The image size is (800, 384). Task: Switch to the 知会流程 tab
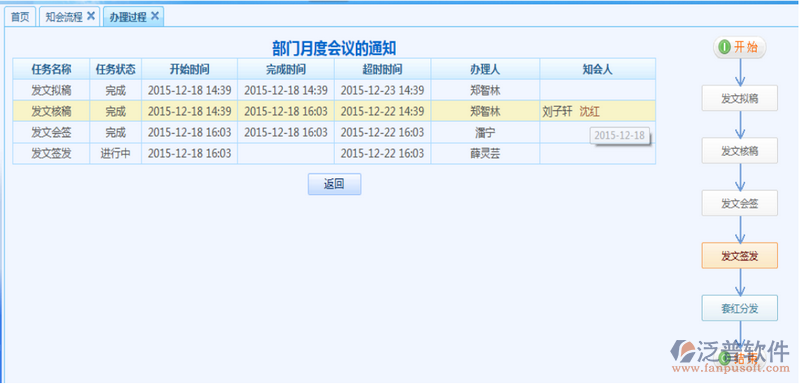point(63,17)
